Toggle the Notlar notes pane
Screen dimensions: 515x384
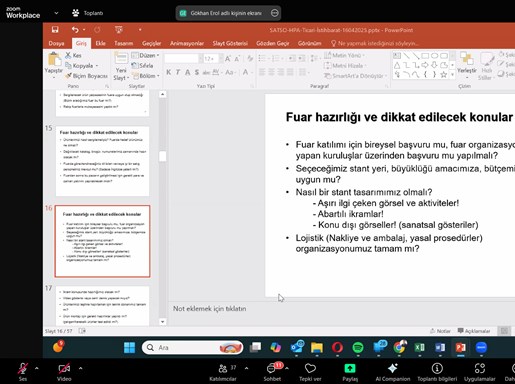tap(440, 331)
